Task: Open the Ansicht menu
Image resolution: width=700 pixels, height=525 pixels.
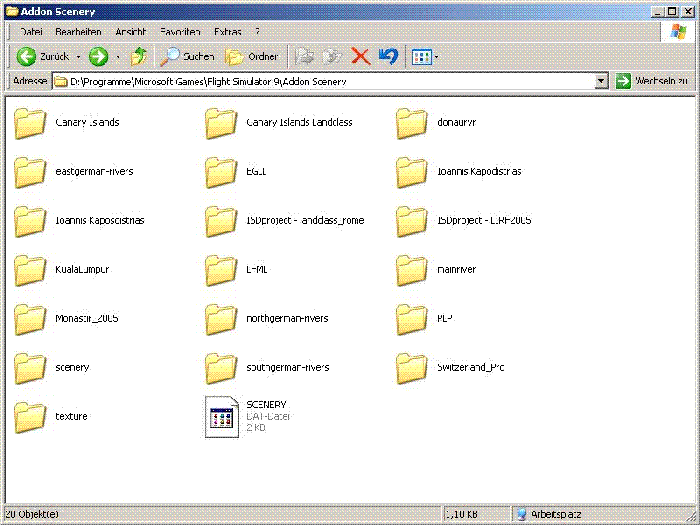Action: coord(130,32)
